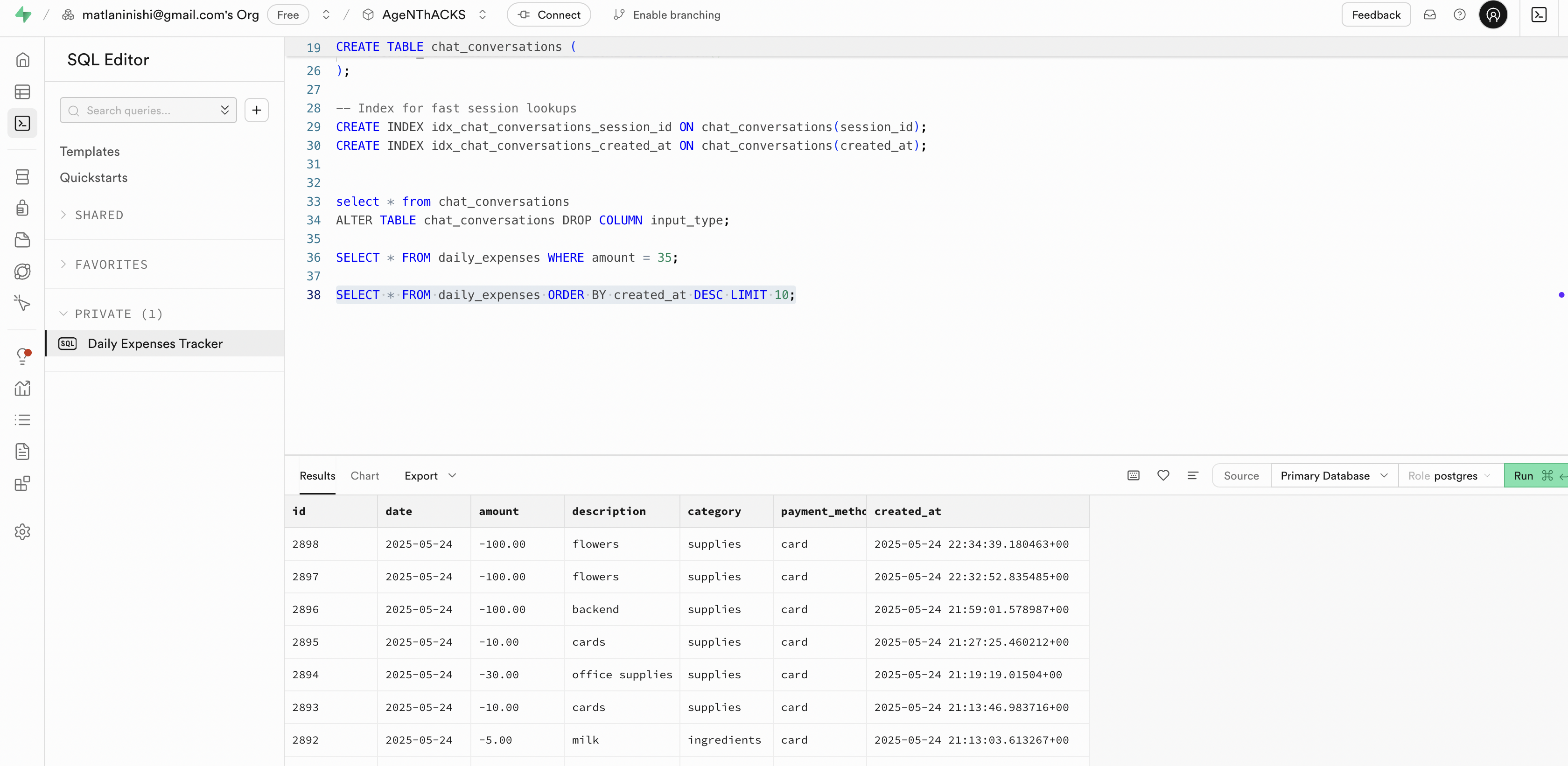Collapse the PRIVATE (1) section
1568x766 pixels.
[118, 314]
